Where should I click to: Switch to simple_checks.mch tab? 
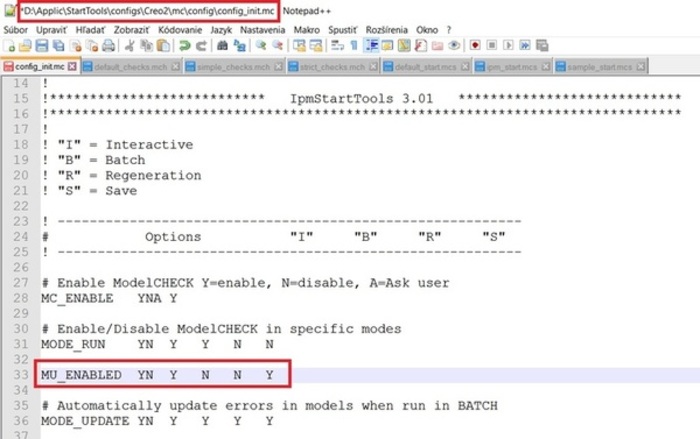click(229, 66)
